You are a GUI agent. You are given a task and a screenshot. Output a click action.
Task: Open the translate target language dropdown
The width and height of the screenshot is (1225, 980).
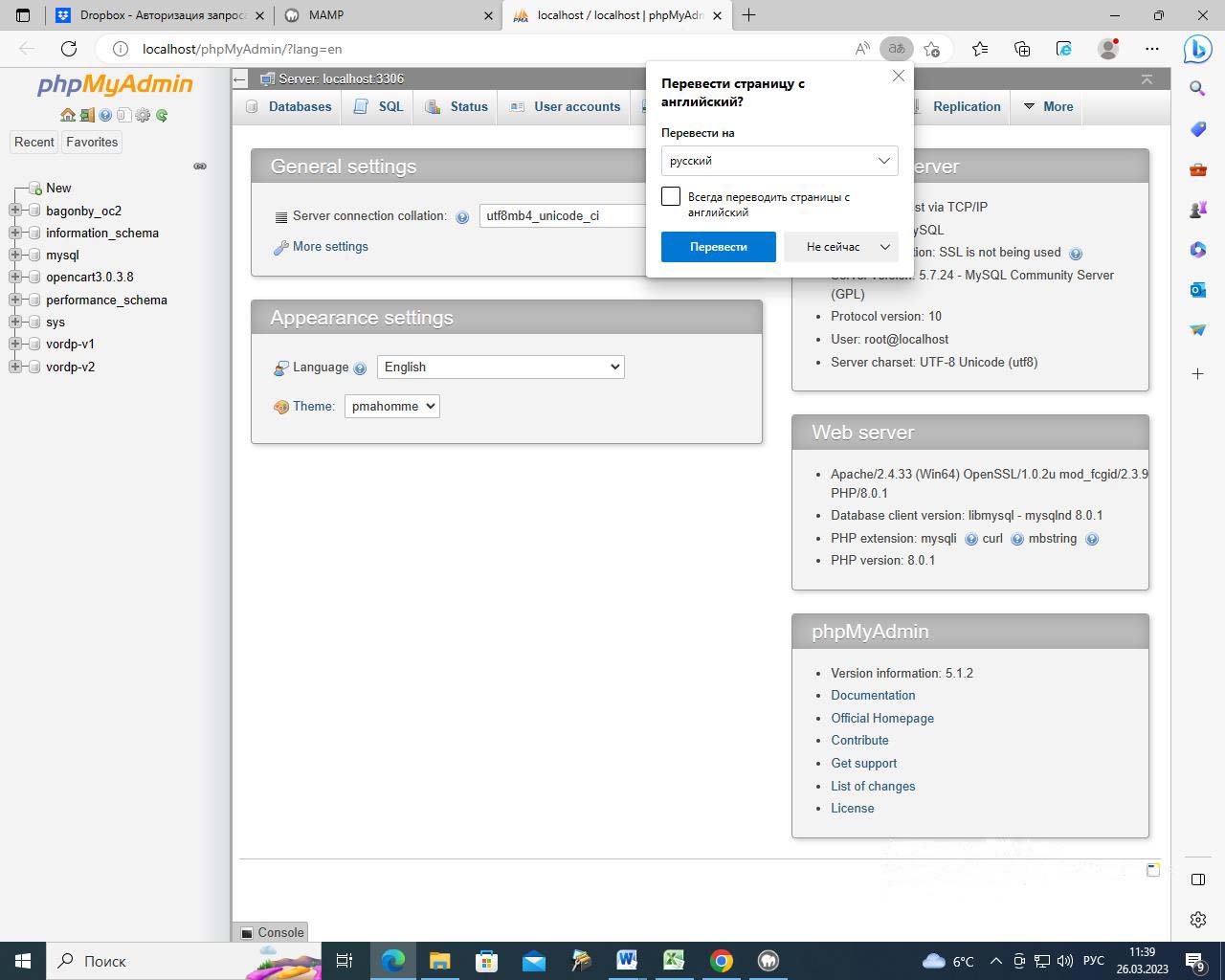tap(779, 161)
